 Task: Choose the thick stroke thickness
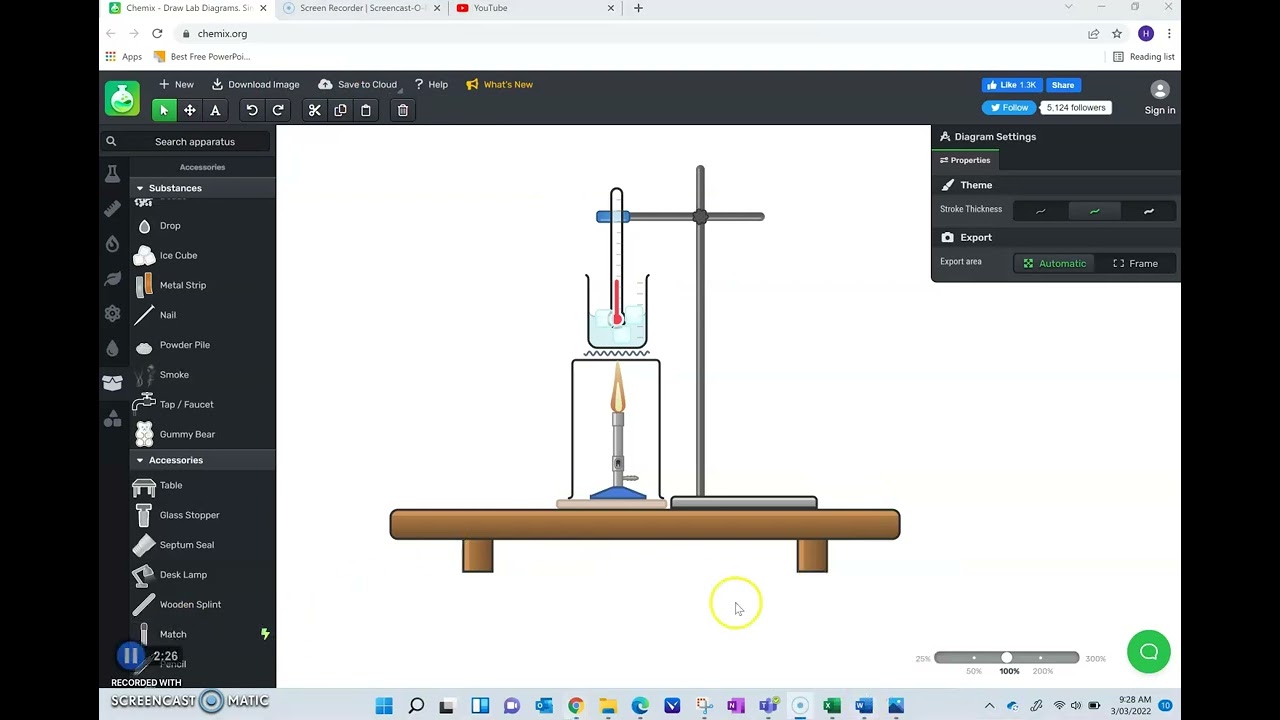(1148, 211)
